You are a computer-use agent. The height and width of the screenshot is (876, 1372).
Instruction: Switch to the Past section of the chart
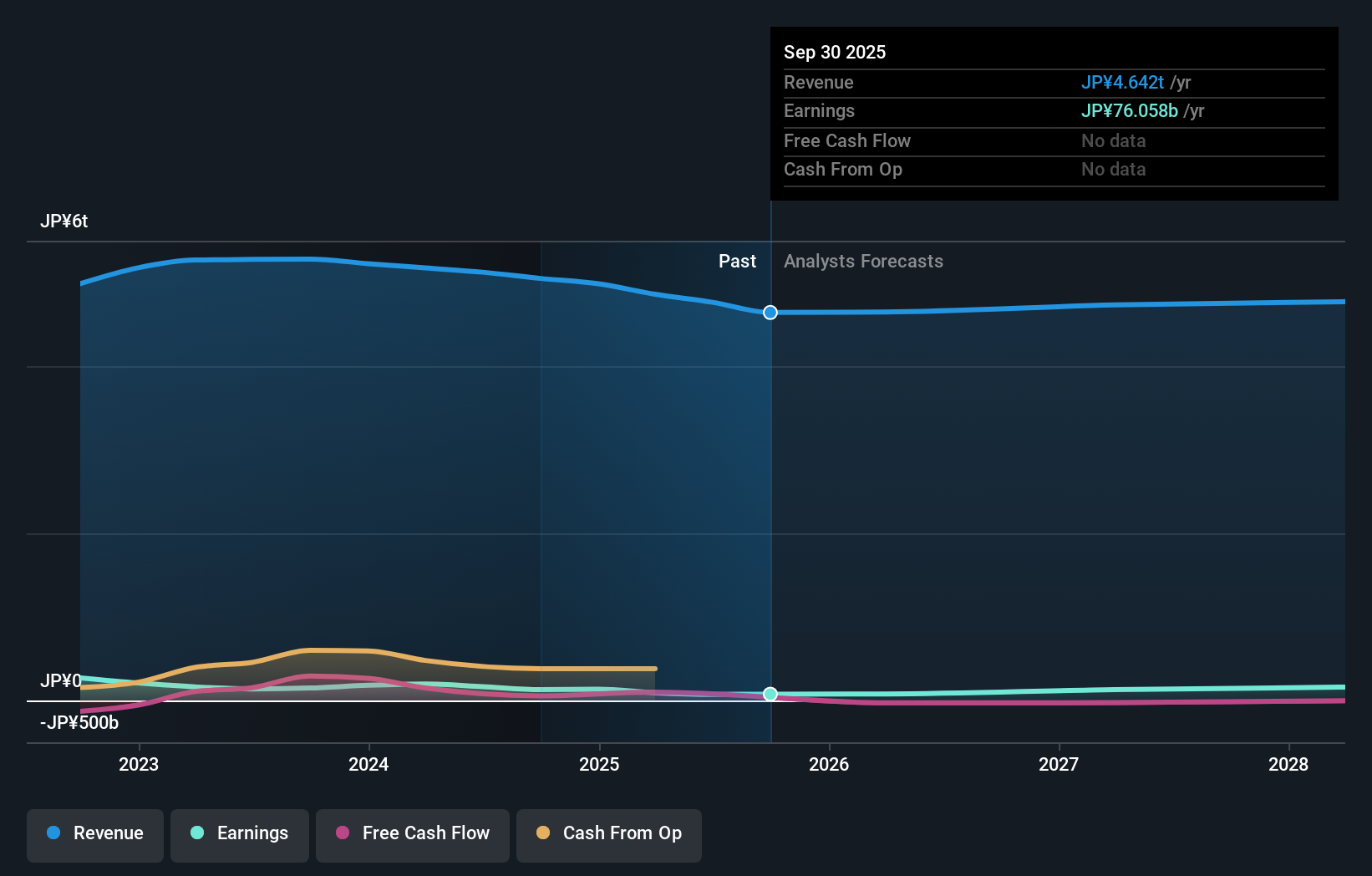tap(736, 261)
